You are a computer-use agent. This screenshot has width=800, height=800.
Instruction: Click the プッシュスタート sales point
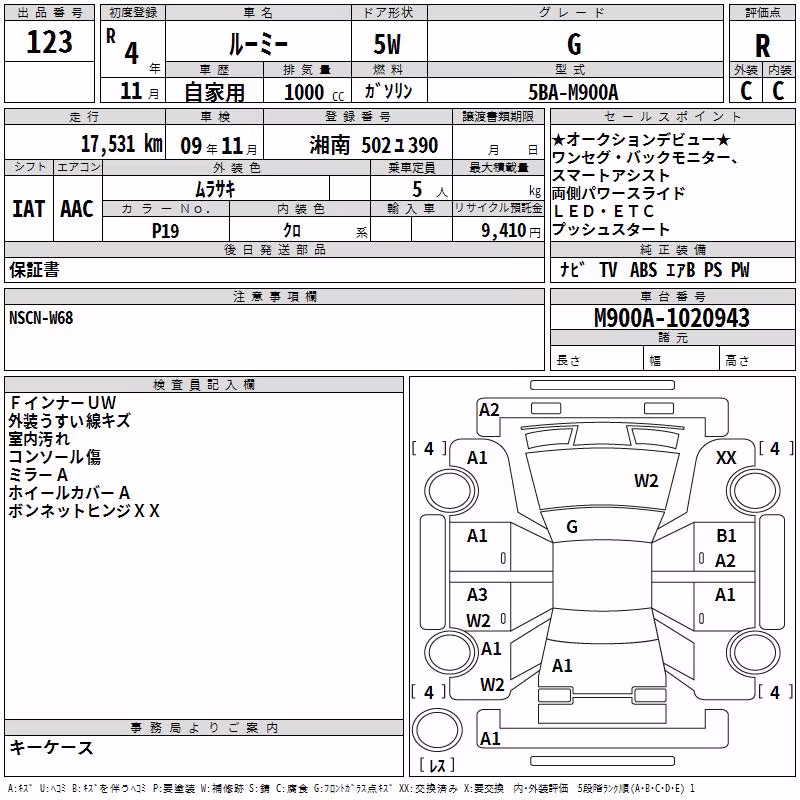pos(611,229)
